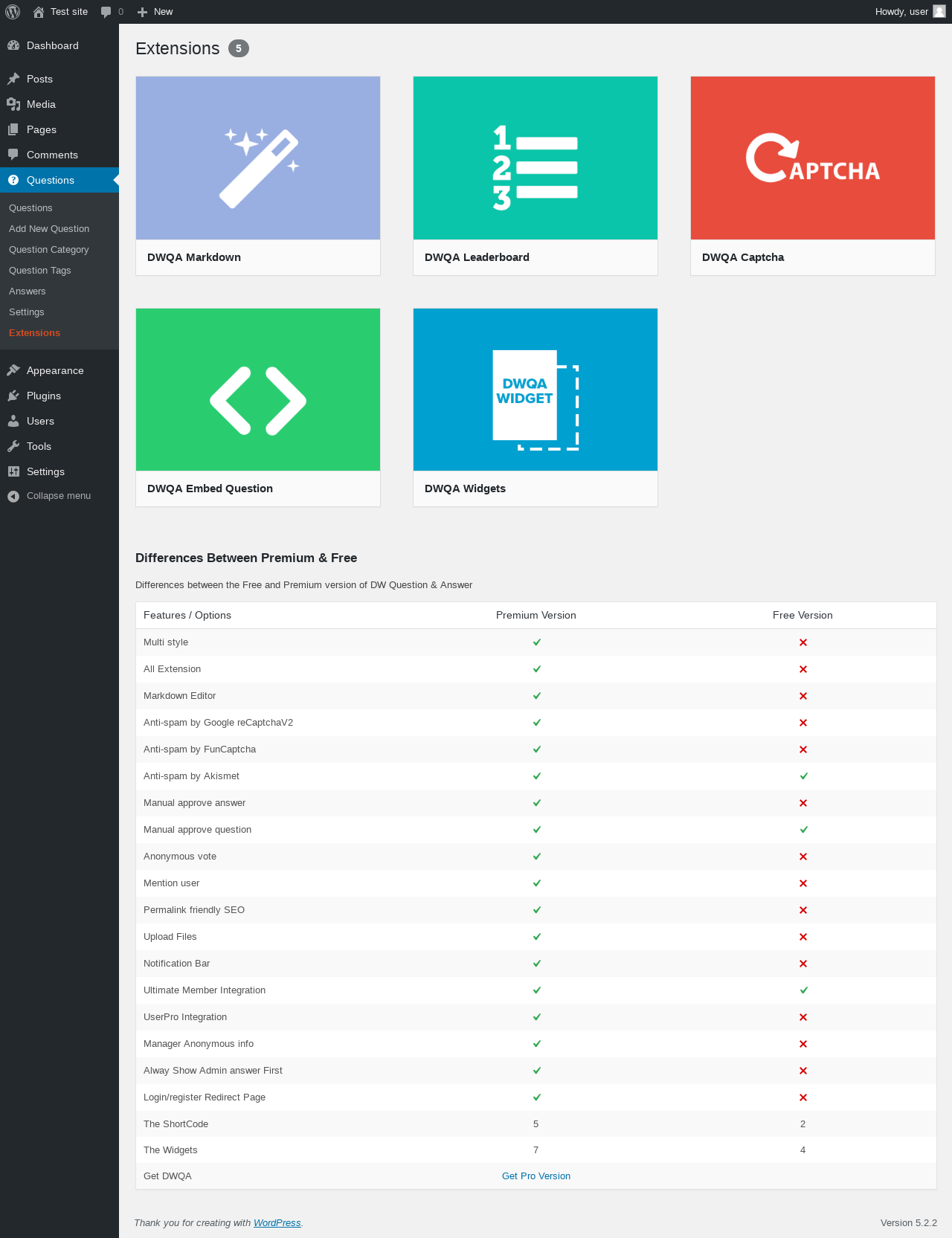Click the Howdy, user account text
The height and width of the screenshot is (1238, 952).
901,12
